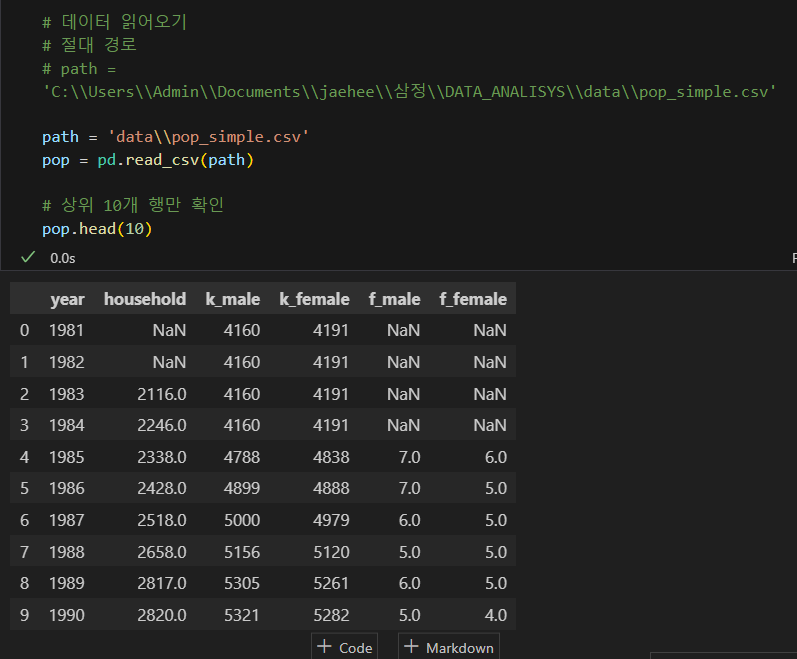Click the k_male value 5000
Screen dimensions: 797x659
(x=242, y=520)
